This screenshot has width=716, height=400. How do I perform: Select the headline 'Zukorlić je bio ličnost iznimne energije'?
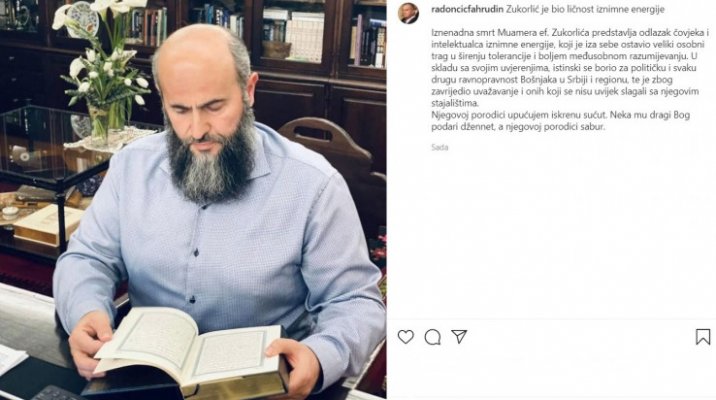[585, 9]
